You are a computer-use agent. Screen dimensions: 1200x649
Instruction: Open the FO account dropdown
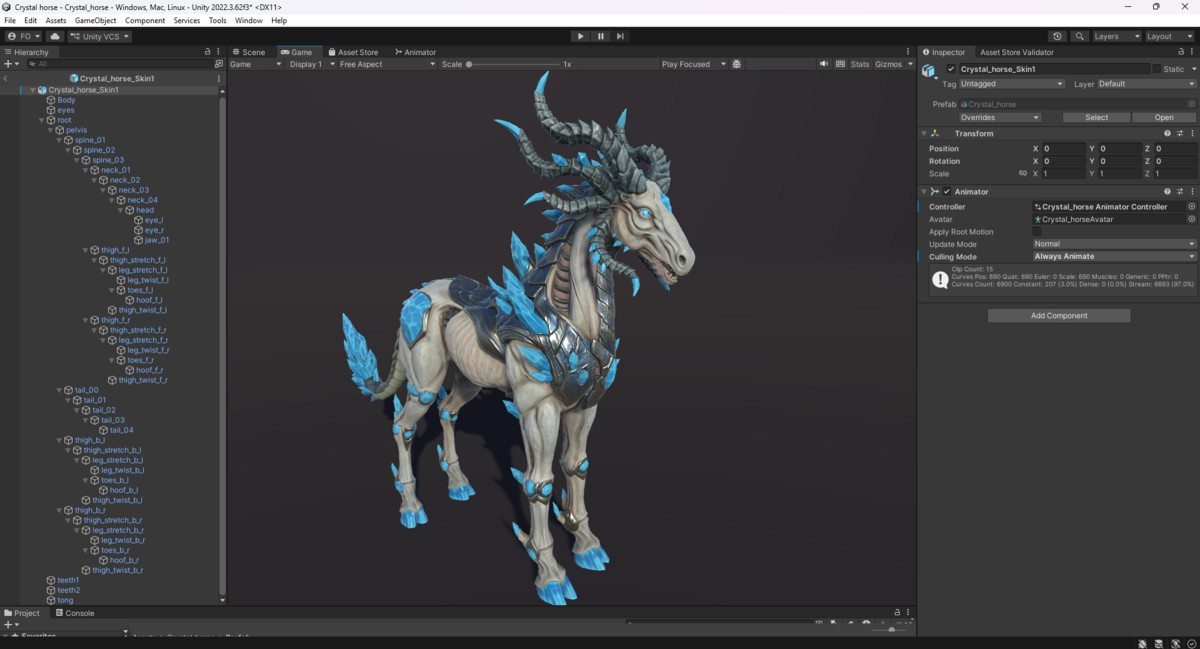pos(24,36)
